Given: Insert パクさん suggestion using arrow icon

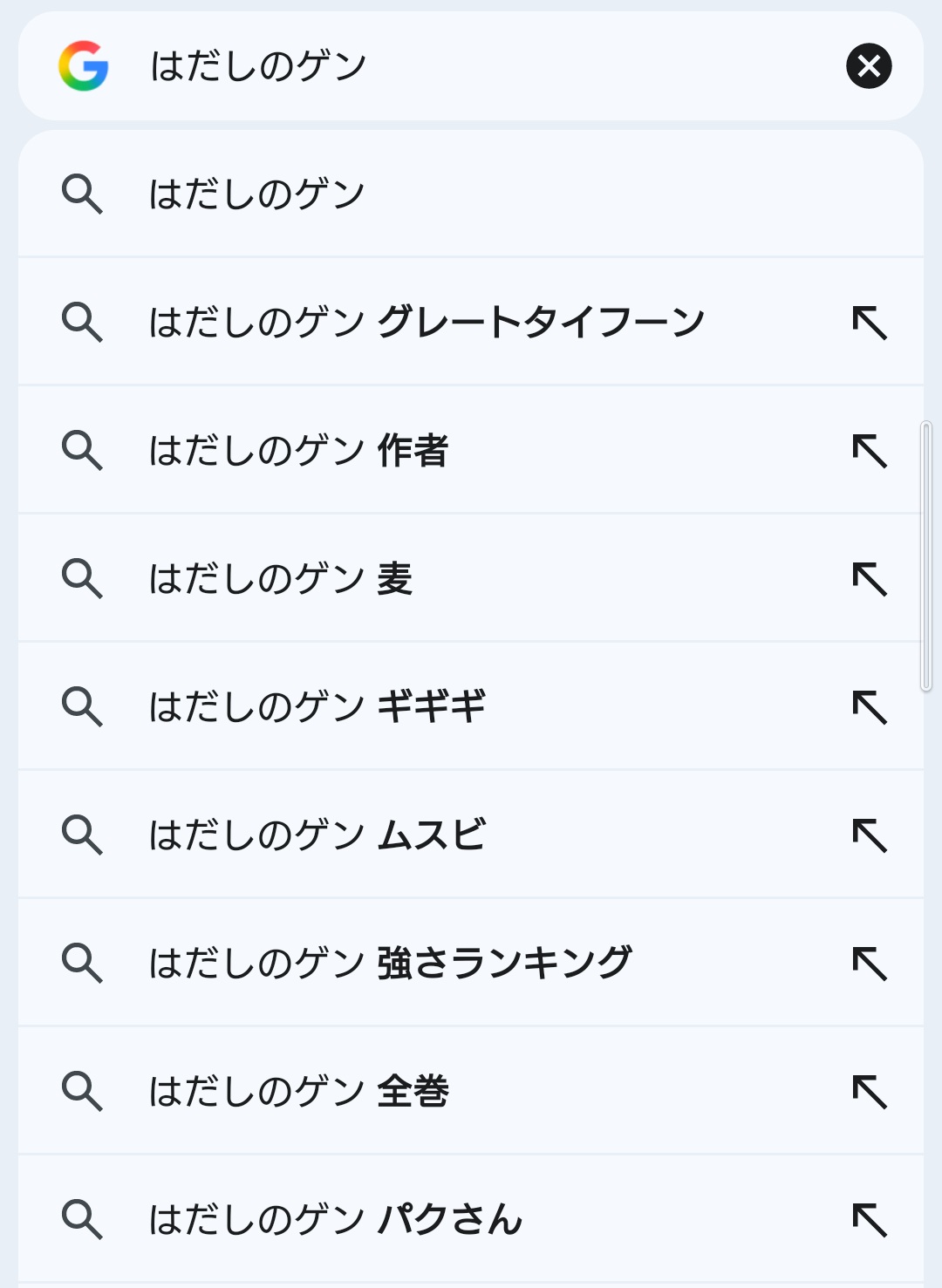Looking at the screenshot, I should point(870,1220).
